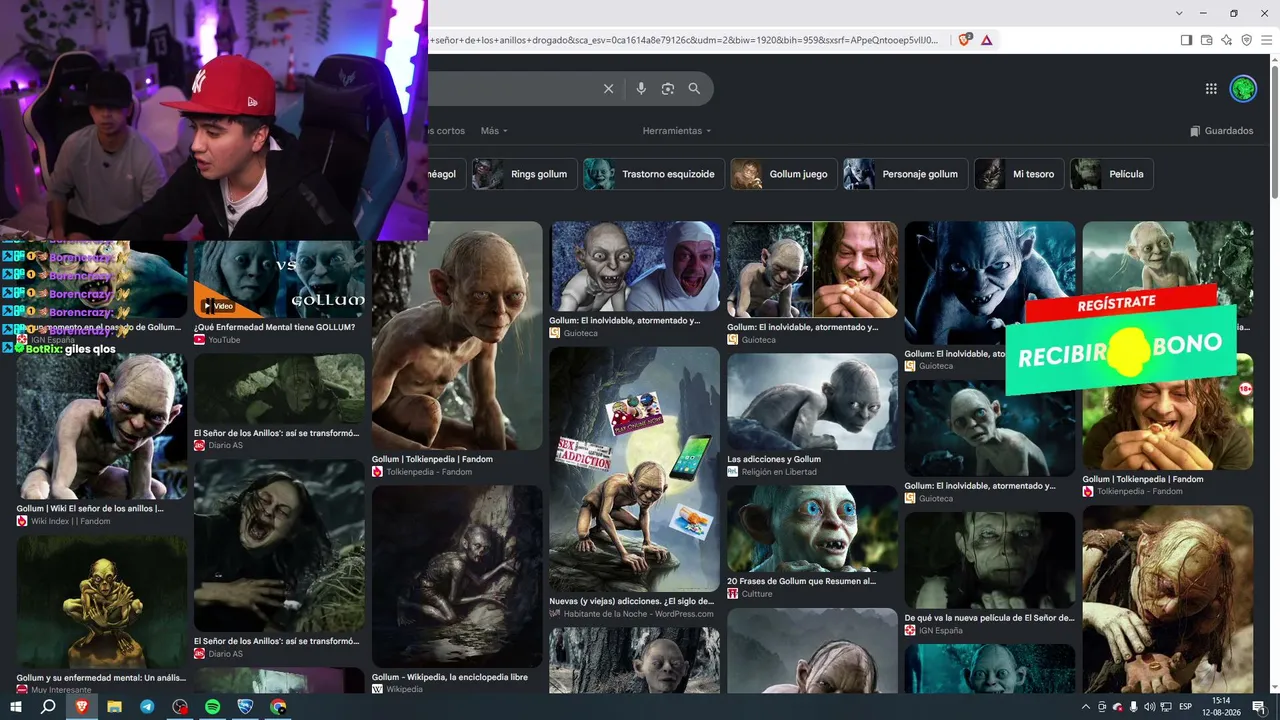Open the large Tolkienpedia Gollum crouching image
Image resolution: width=1280 pixels, height=720 pixels.
tap(457, 335)
